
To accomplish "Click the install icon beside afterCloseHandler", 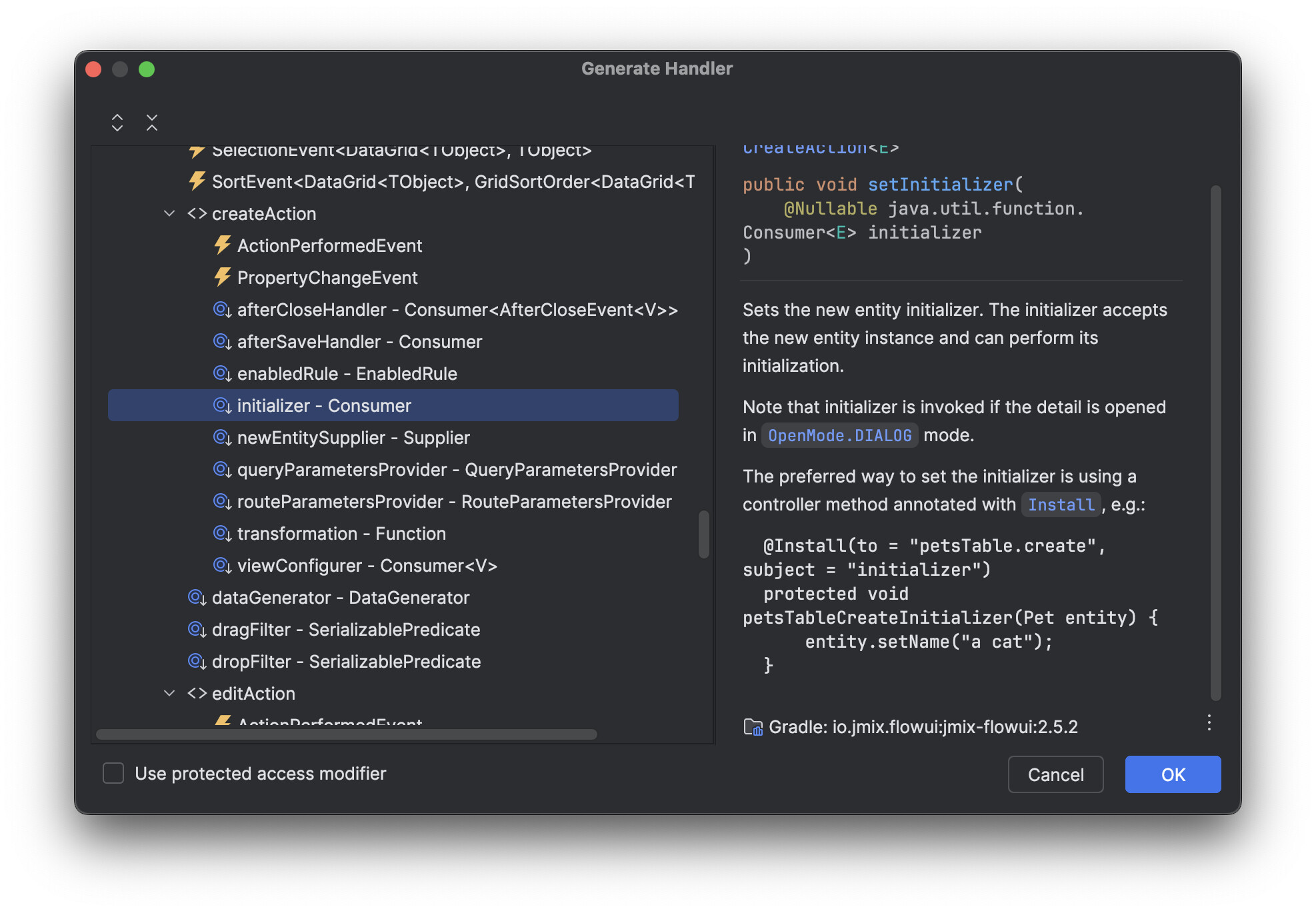I will click(x=222, y=310).
